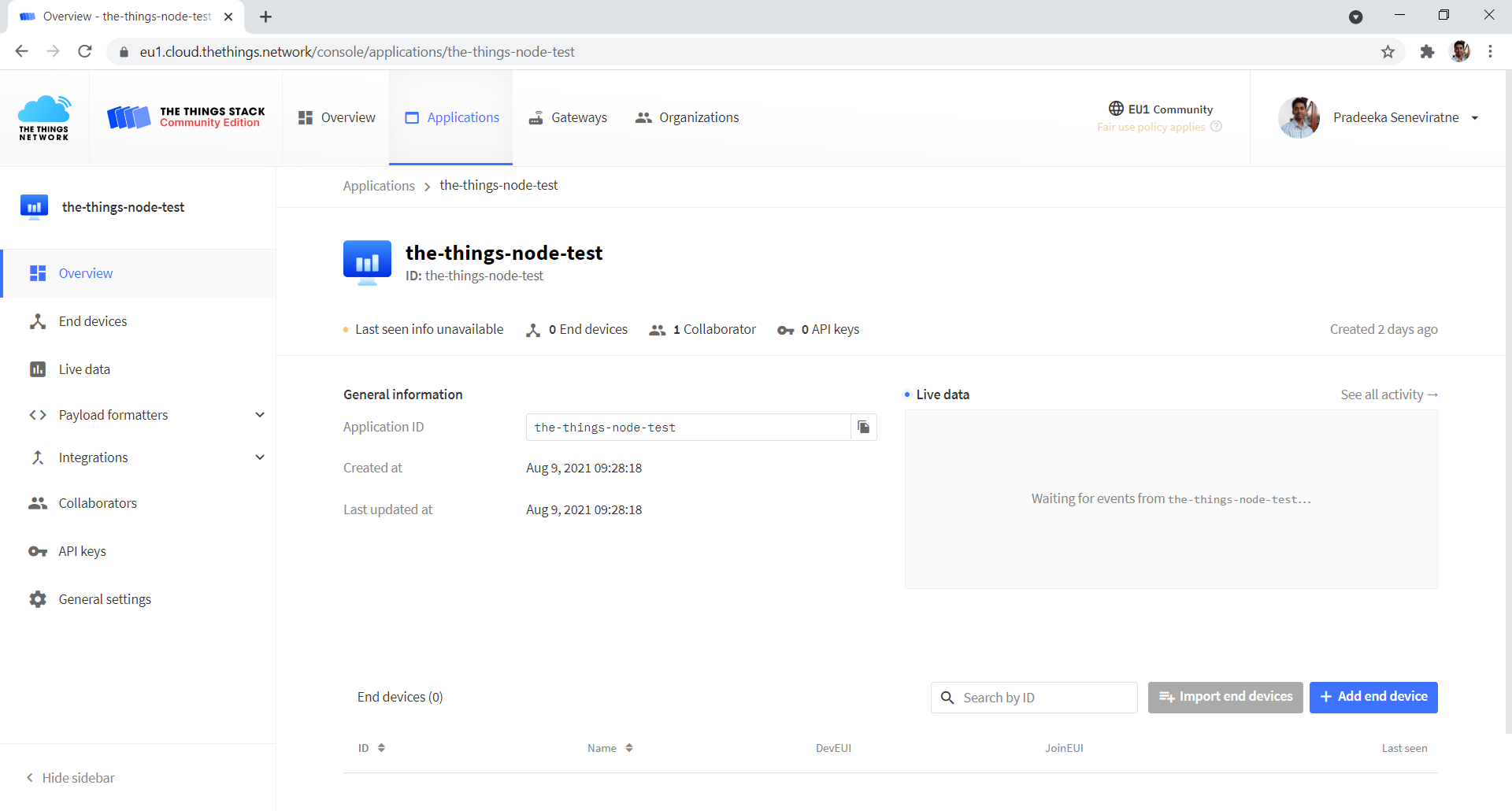Viewport: 1512px width, 811px height.
Task: Click the API keys key icon
Action: 37,551
